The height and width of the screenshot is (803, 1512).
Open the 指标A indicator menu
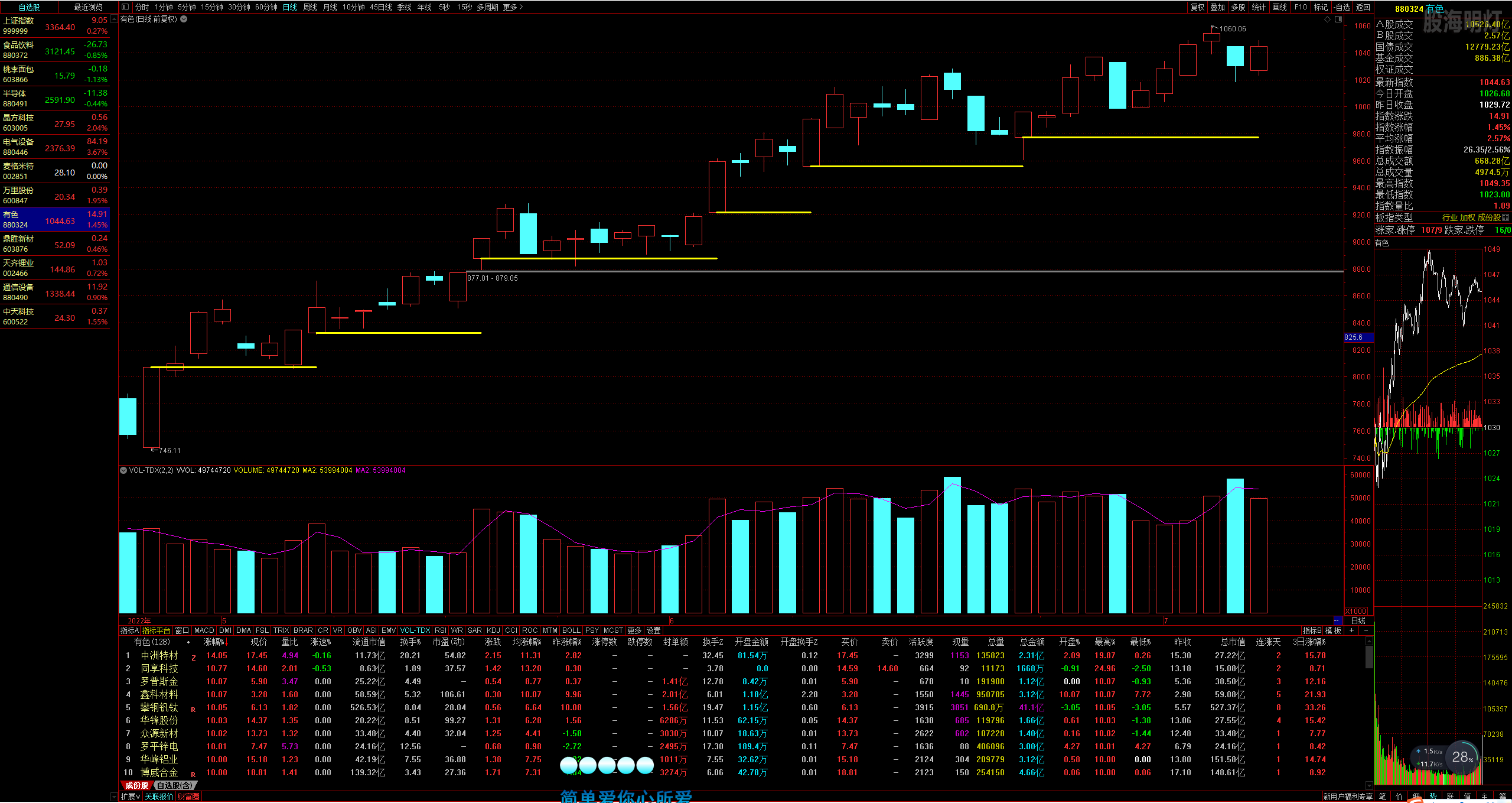coord(129,630)
